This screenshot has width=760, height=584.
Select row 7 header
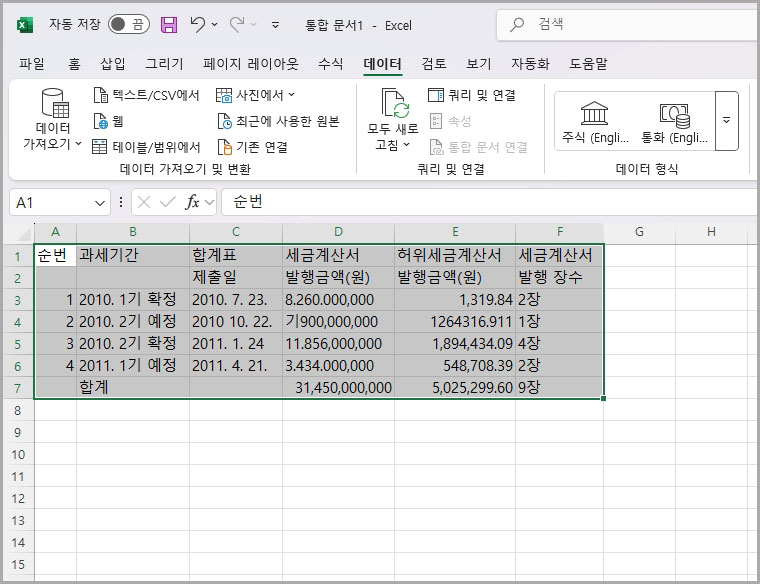point(18,388)
